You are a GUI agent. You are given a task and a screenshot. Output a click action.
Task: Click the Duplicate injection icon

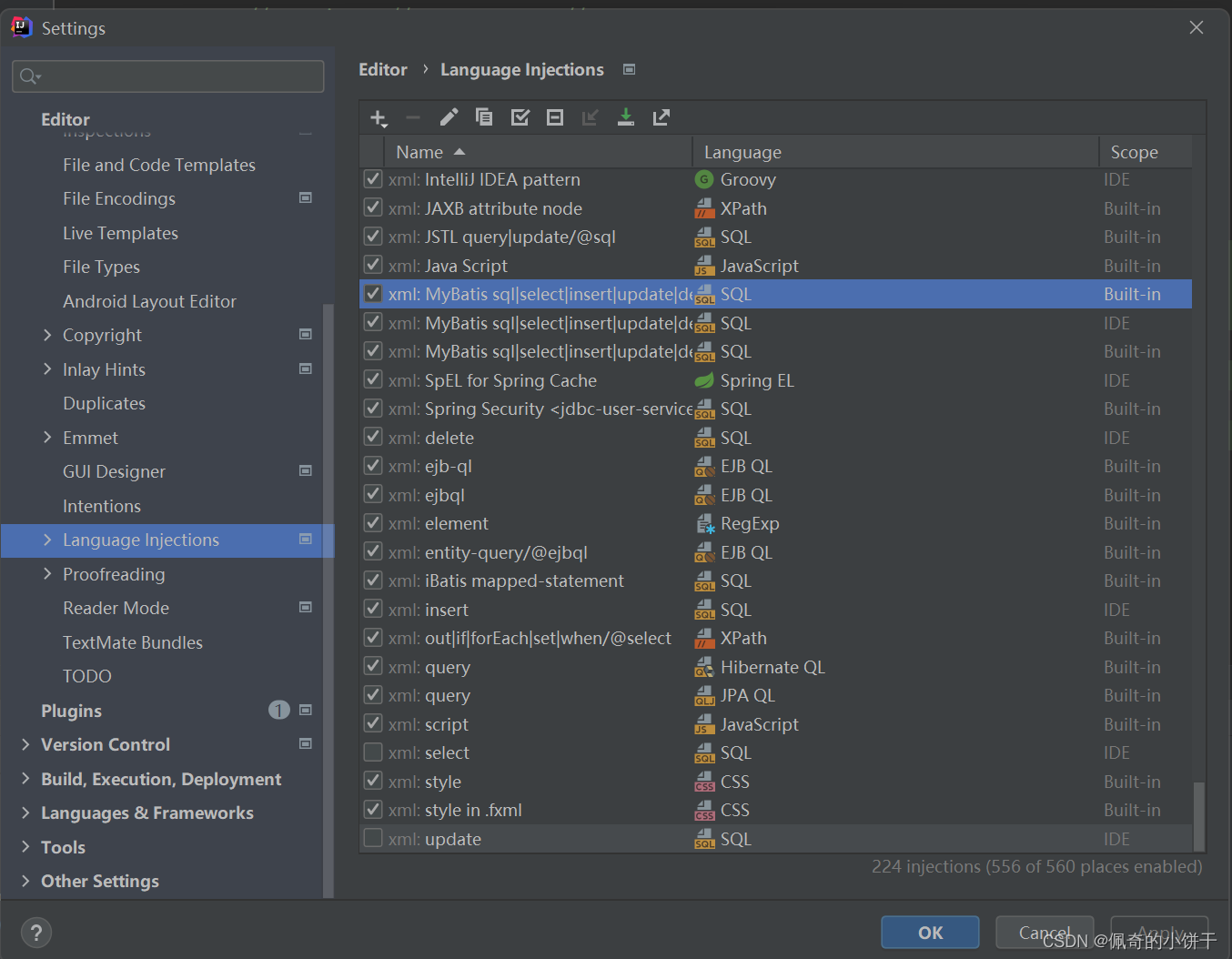tap(484, 117)
